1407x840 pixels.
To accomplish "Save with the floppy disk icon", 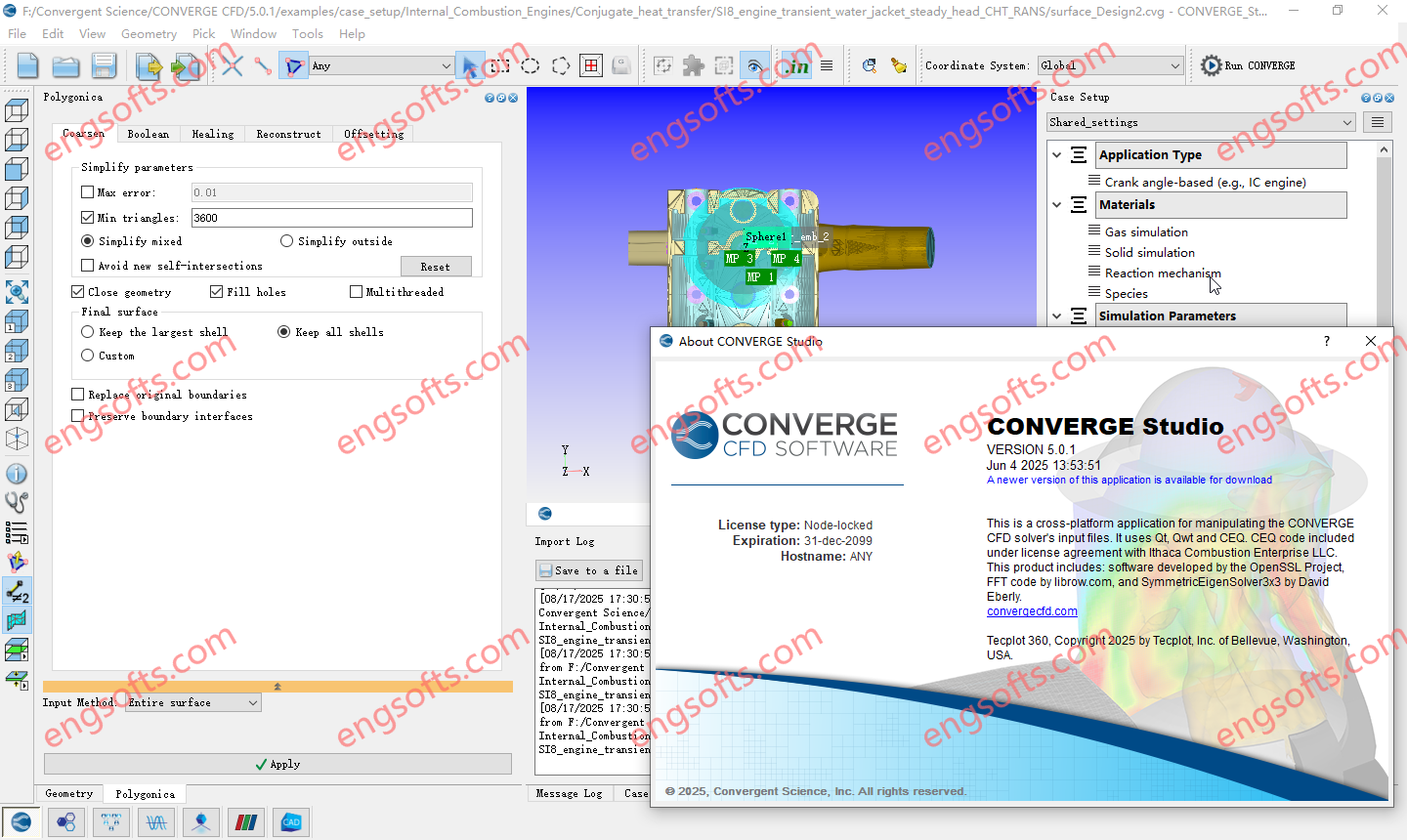I will coord(104,65).
